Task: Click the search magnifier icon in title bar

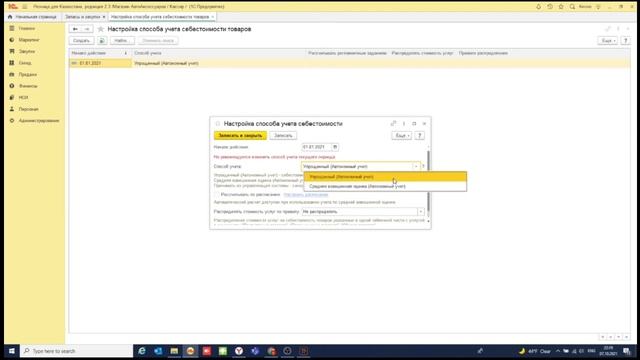Action: pyautogui.click(x=572, y=7)
